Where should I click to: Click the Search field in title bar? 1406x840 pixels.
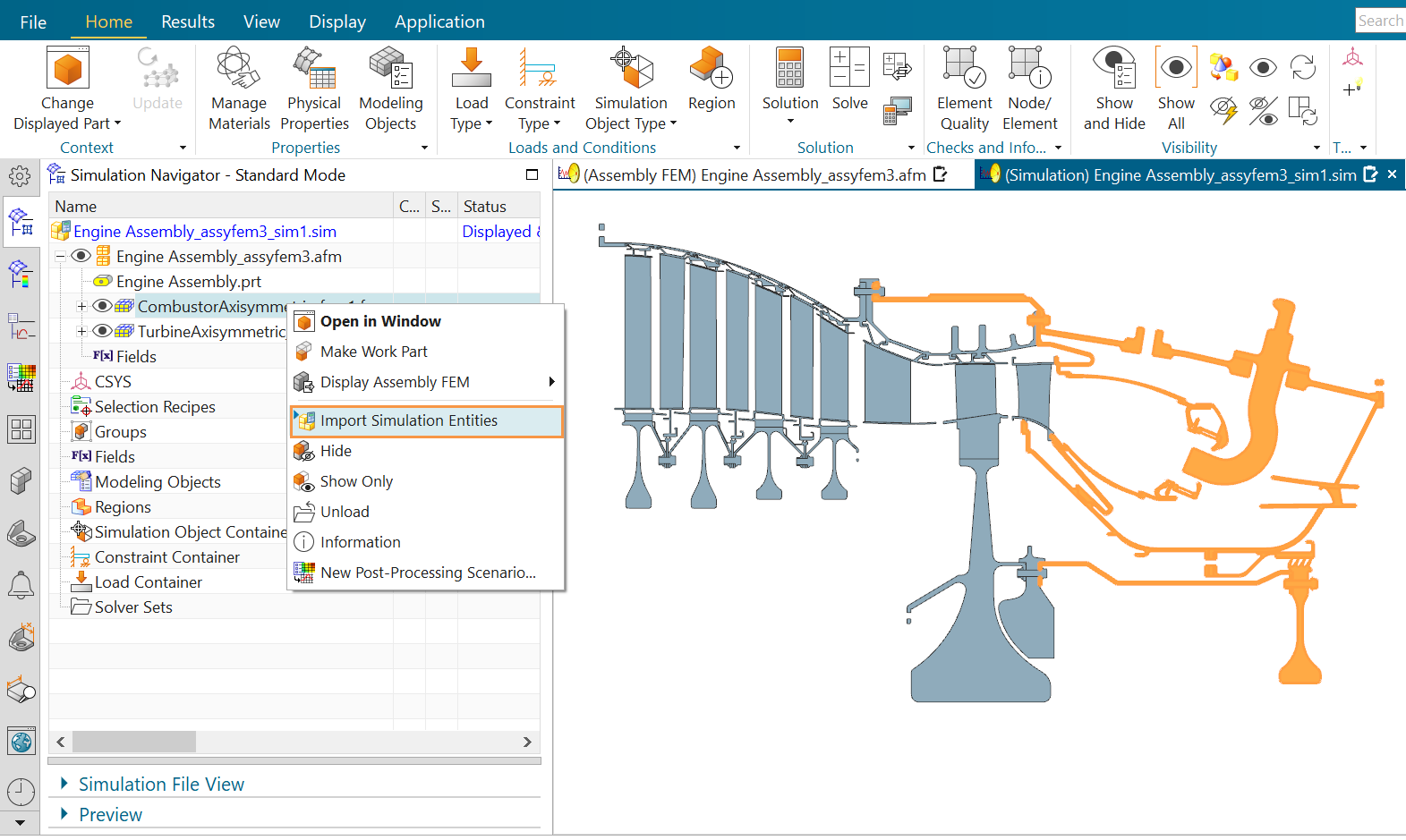pos(1379,21)
